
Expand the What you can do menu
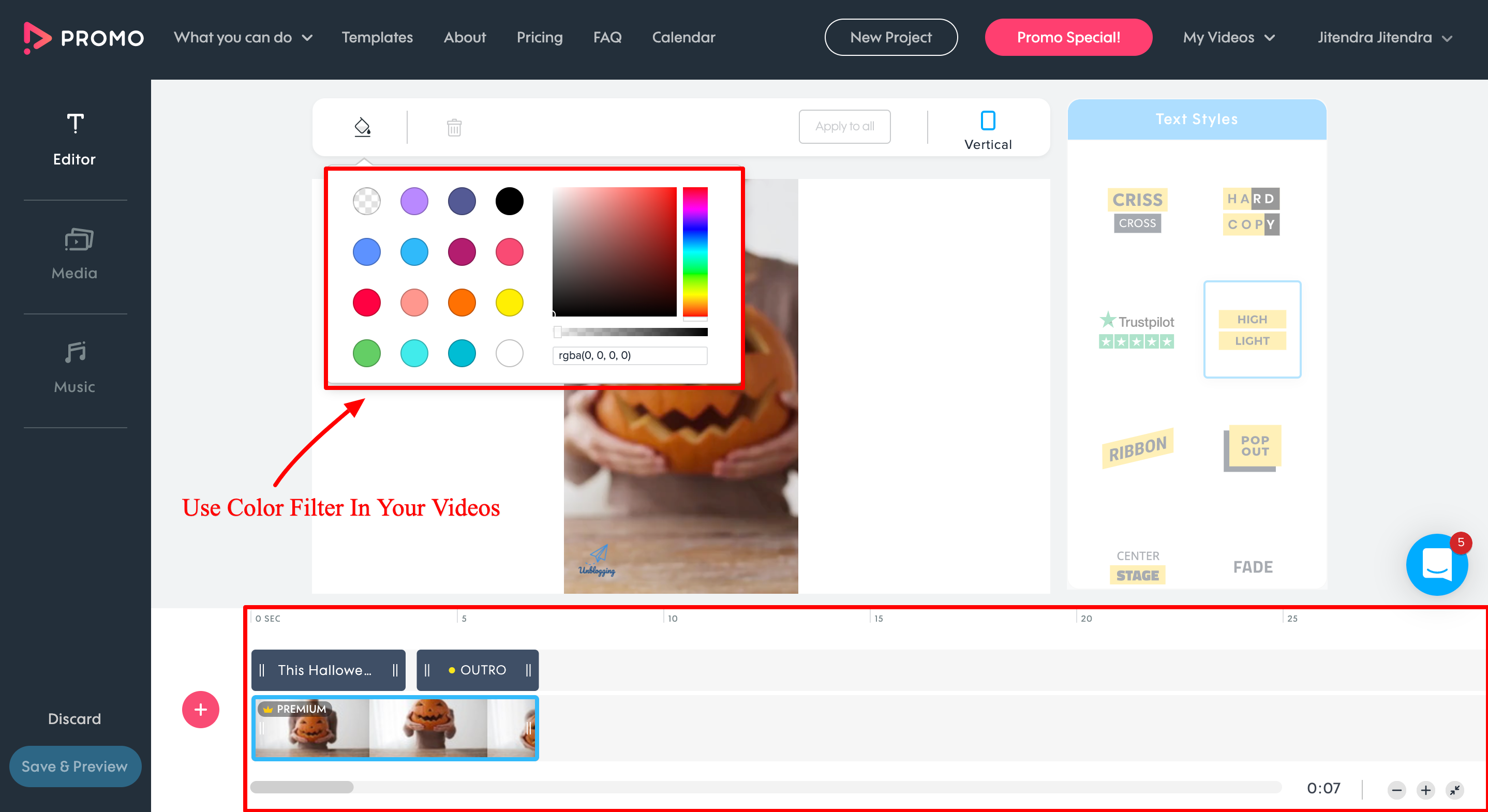pyautogui.click(x=243, y=38)
